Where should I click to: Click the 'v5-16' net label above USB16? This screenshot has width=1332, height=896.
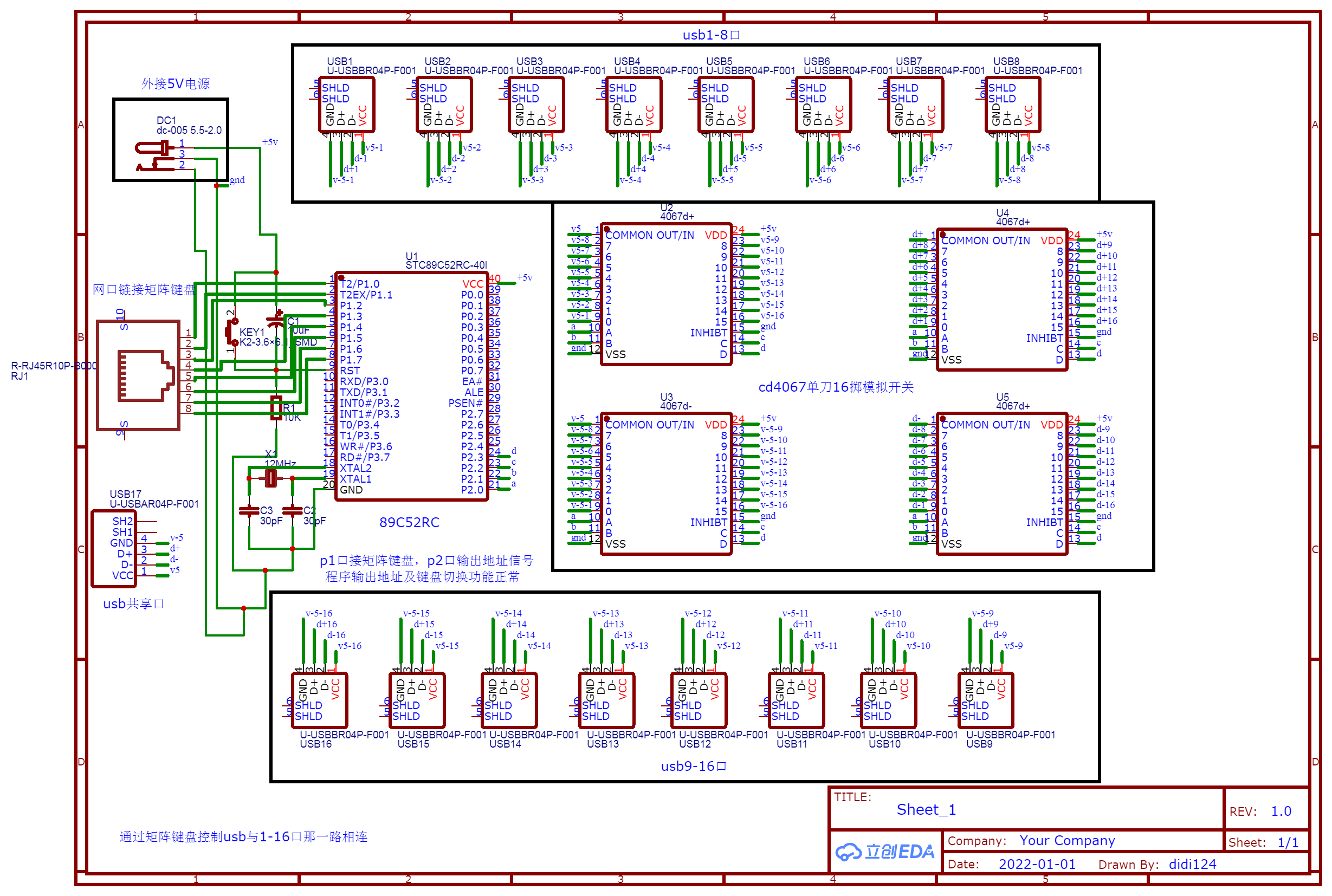tap(350, 646)
